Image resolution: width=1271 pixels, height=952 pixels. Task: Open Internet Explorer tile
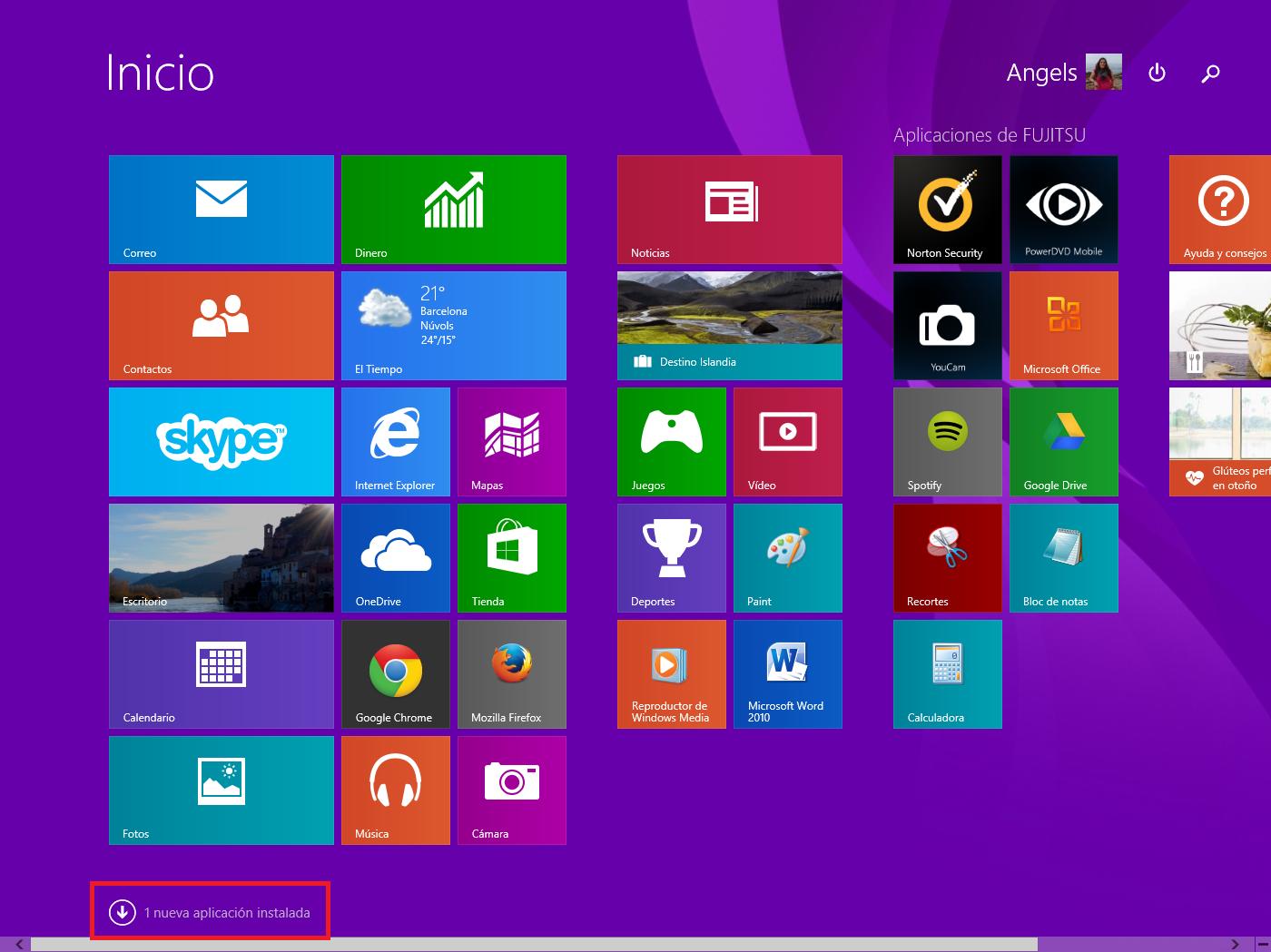395,441
